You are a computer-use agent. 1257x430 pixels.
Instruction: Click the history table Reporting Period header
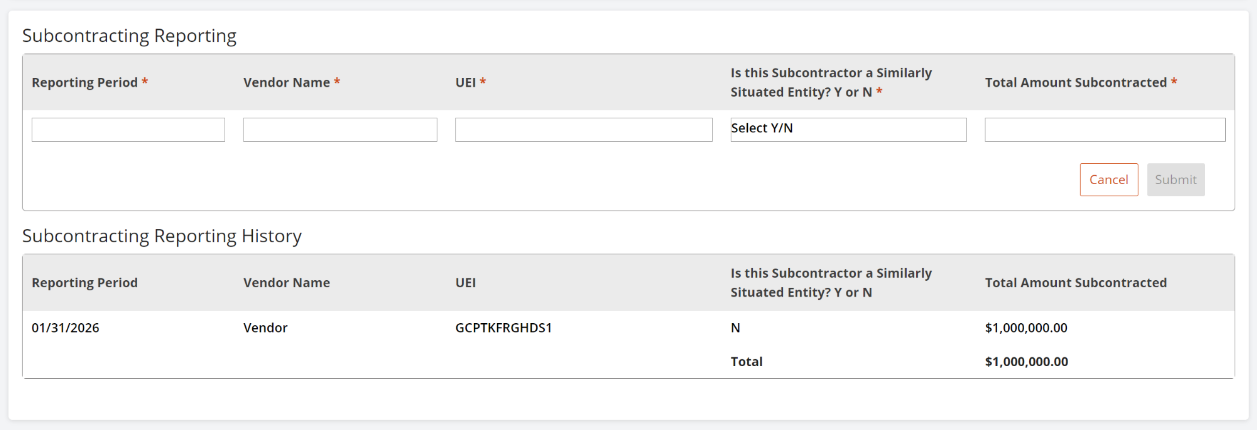[x=85, y=283]
